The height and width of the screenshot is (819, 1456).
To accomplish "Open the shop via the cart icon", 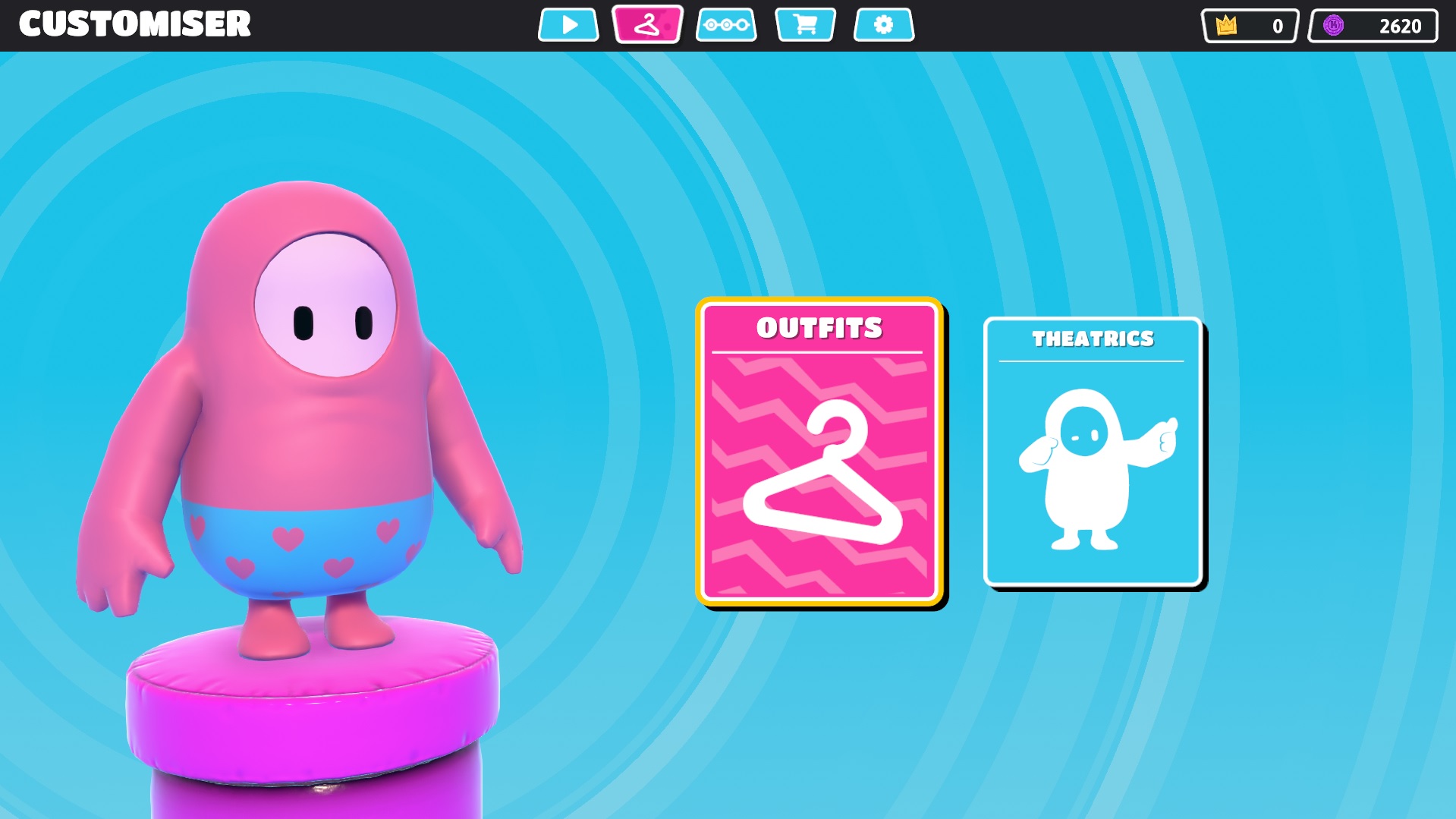I will pyautogui.click(x=805, y=25).
